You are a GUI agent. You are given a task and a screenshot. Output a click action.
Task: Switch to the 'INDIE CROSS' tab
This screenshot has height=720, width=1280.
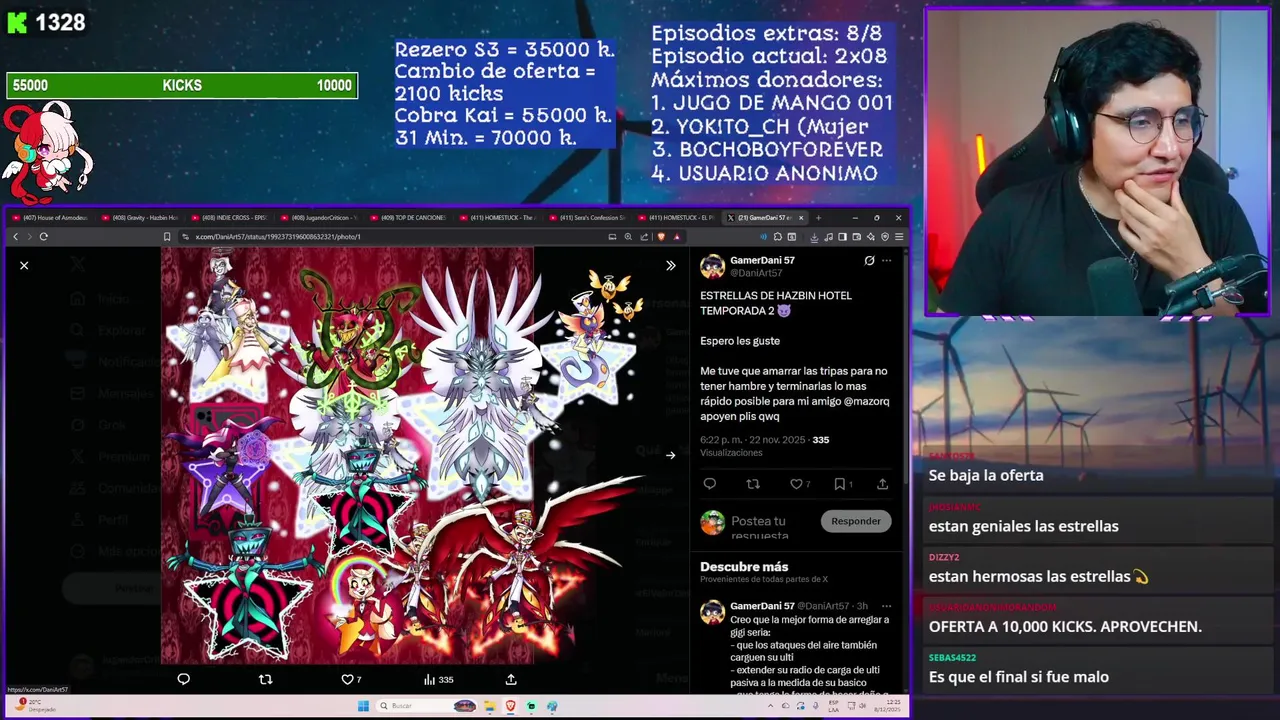click(x=232, y=217)
